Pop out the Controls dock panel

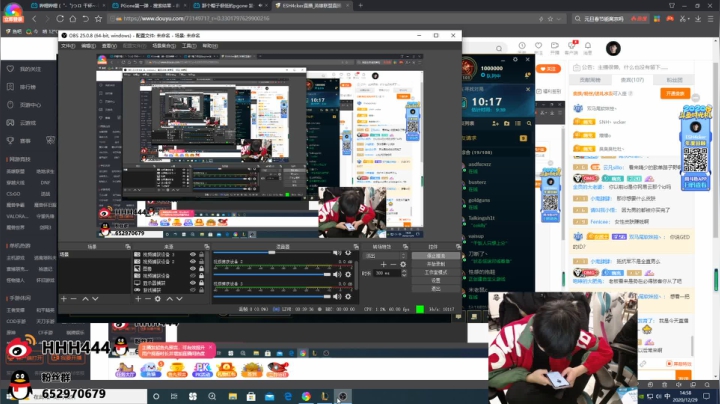[457, 247]
